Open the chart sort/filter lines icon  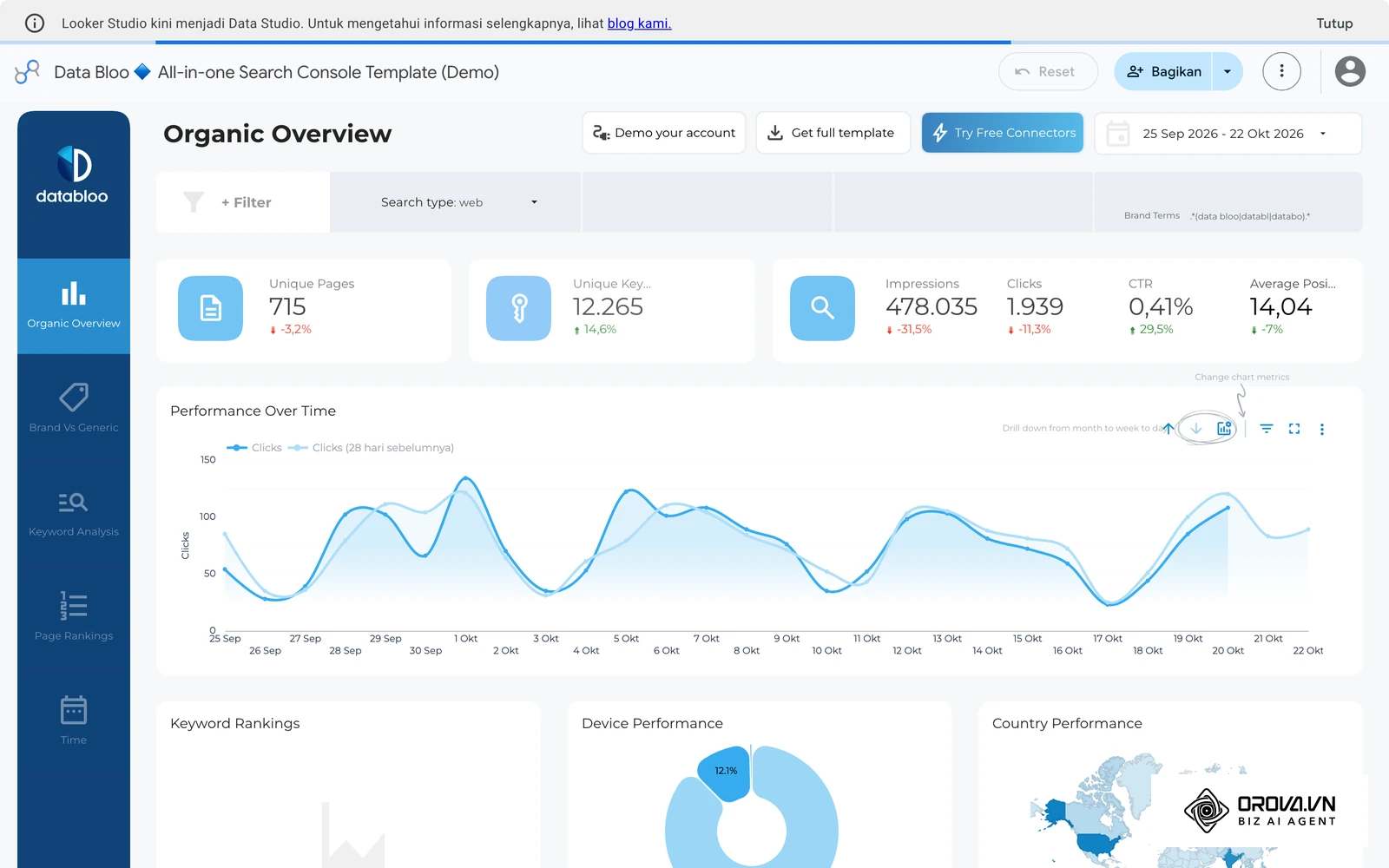tap(1267, 429)
